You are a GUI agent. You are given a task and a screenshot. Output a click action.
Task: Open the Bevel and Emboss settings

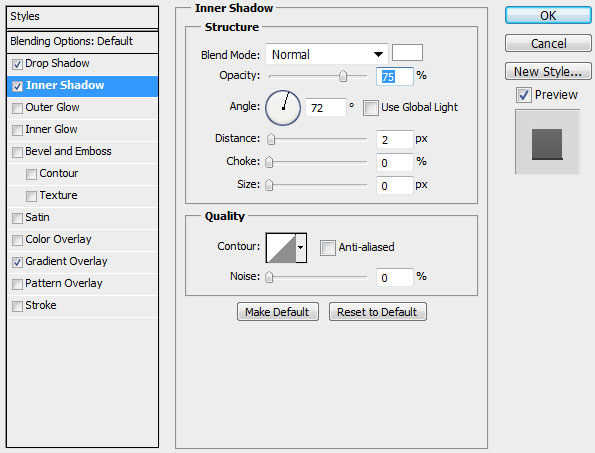point(68,151)
